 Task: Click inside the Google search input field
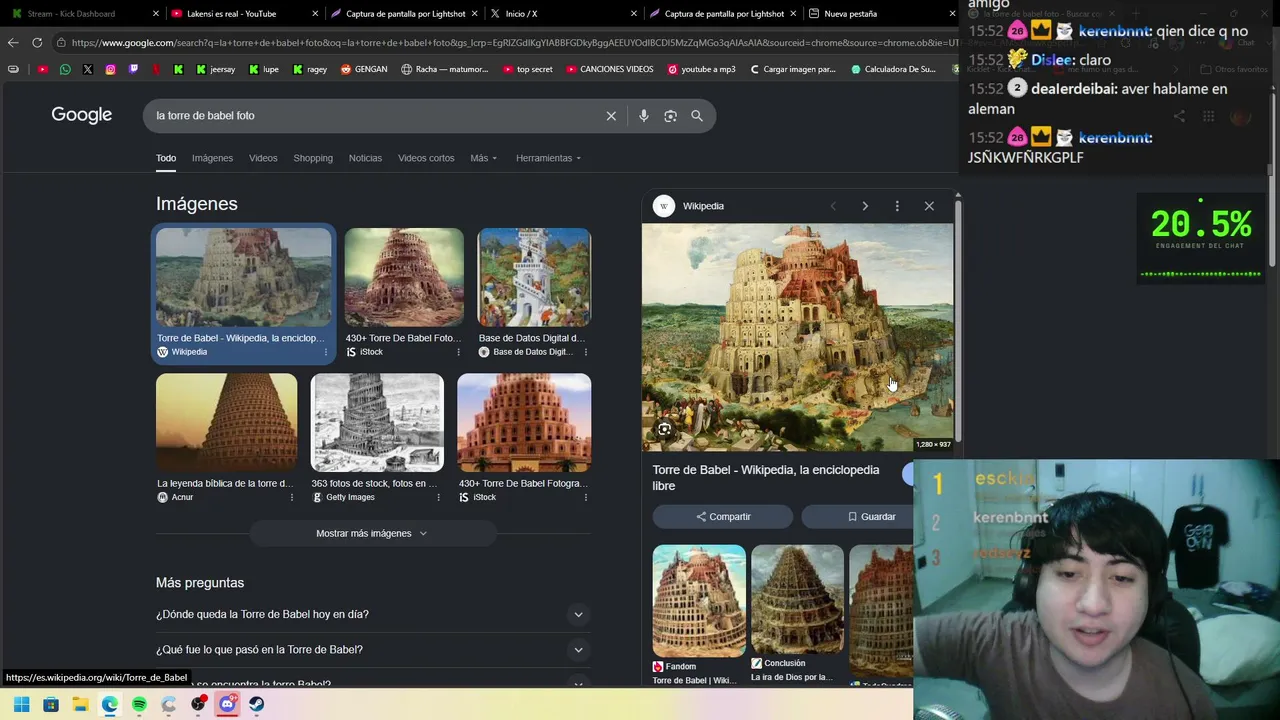pos(375,116)
